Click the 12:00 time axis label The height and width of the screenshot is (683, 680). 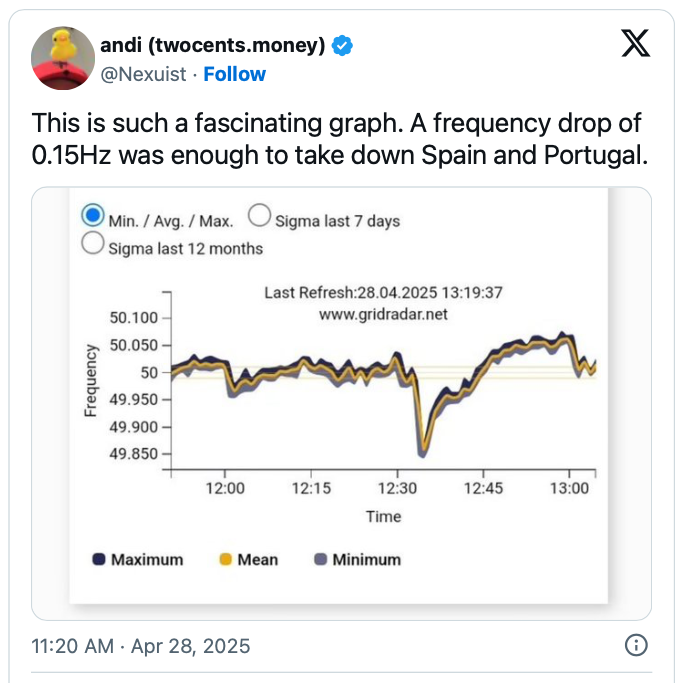coord(225,488)
